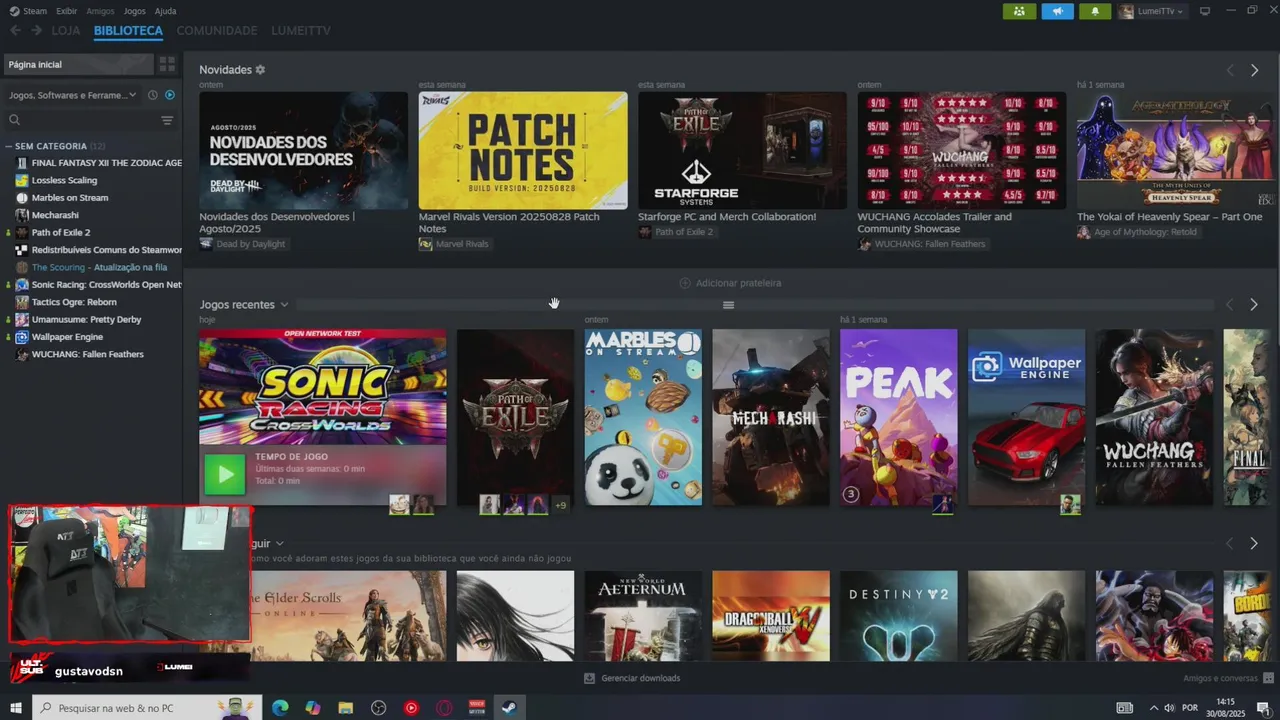Open the Destiny 2 cover

[898, 616]
